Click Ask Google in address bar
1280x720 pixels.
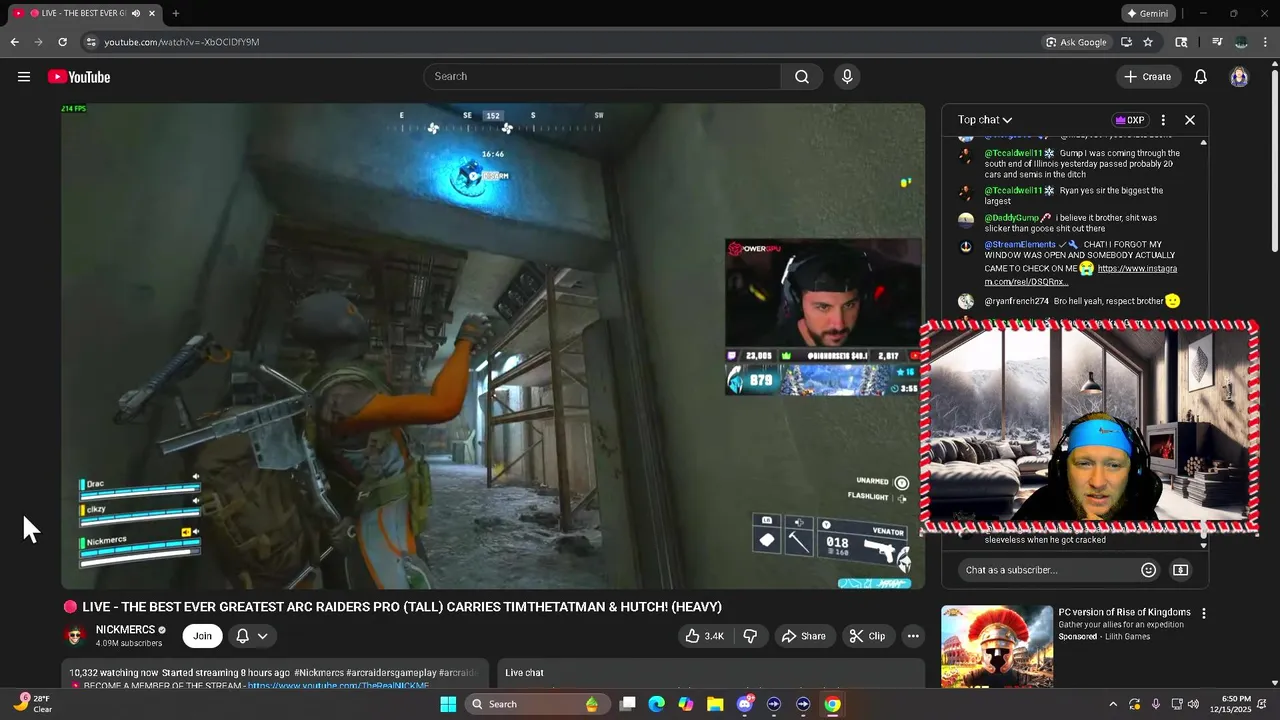tap(1076, 42)
